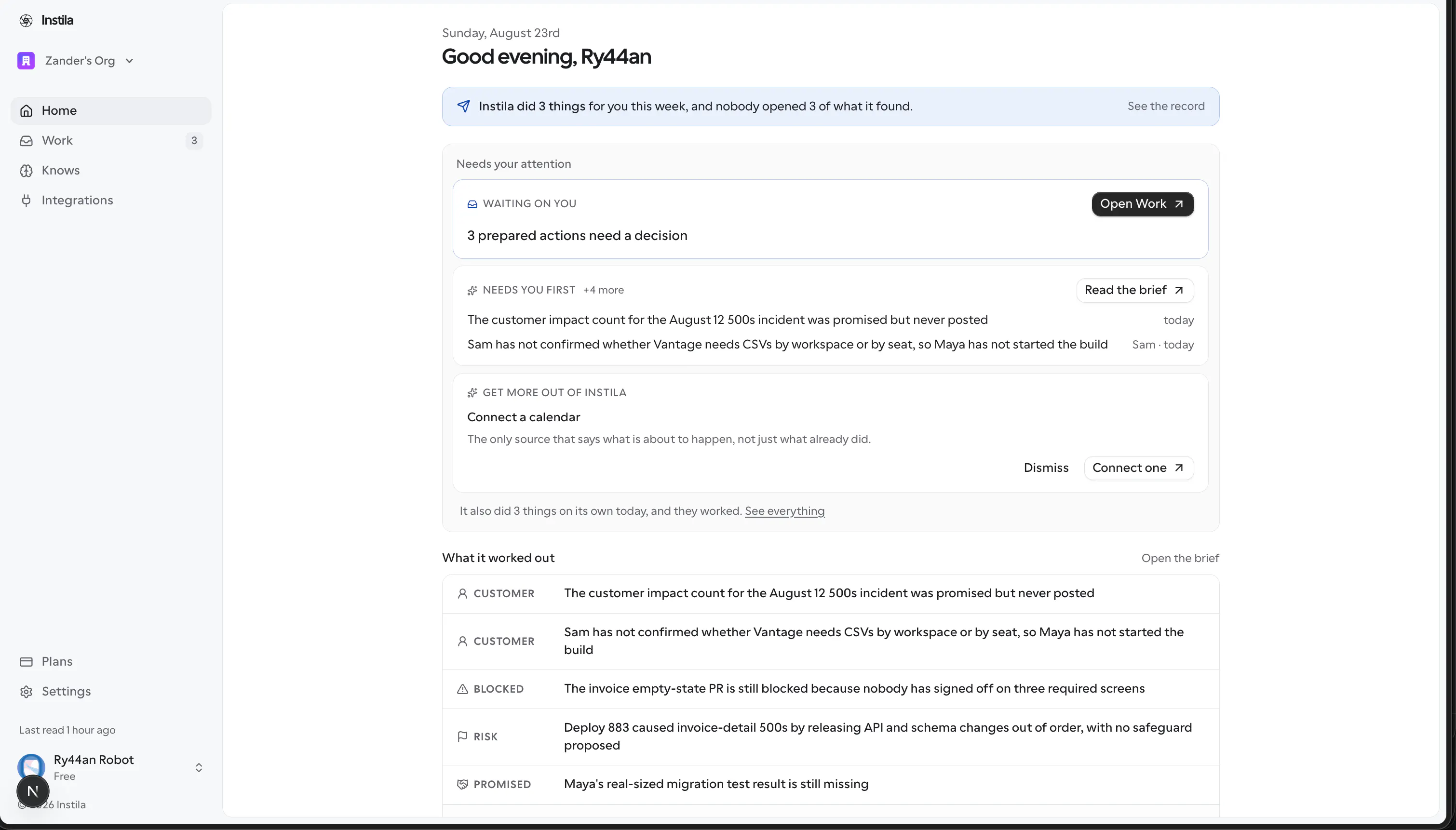1456x830 pixels.
Task: Navigate to Integrations
Action: 110,201
